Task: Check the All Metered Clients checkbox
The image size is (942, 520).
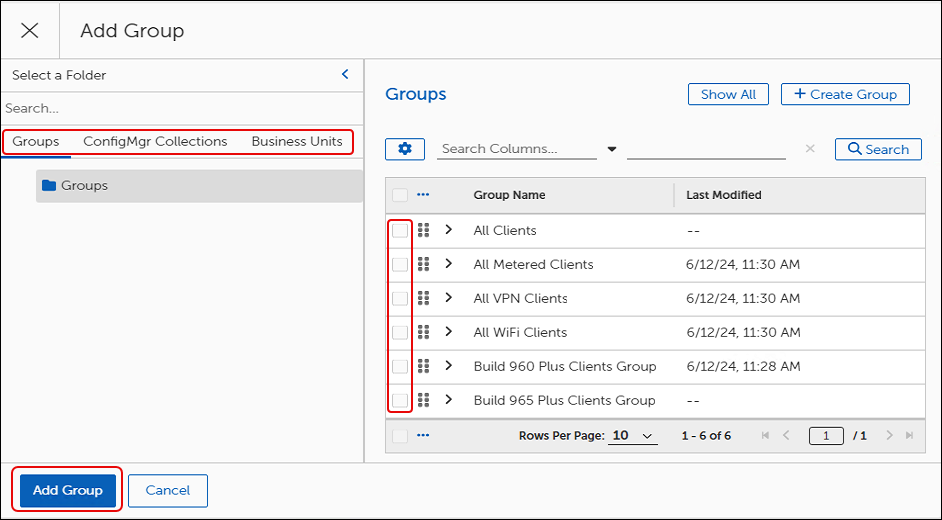Action: tap(400, 265)
